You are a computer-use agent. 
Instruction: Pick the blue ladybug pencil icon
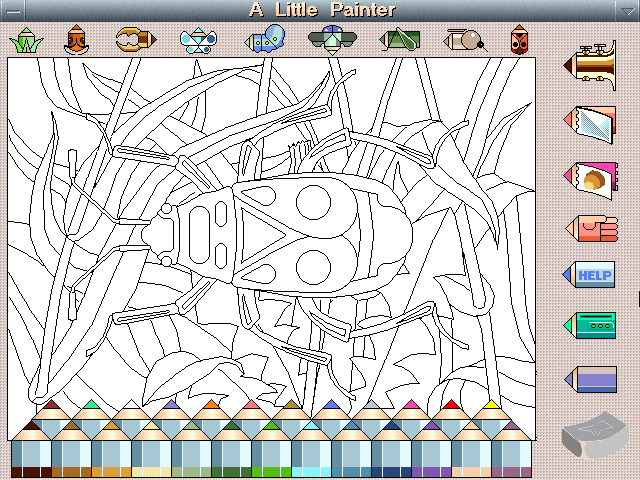[x=264, y=39]
